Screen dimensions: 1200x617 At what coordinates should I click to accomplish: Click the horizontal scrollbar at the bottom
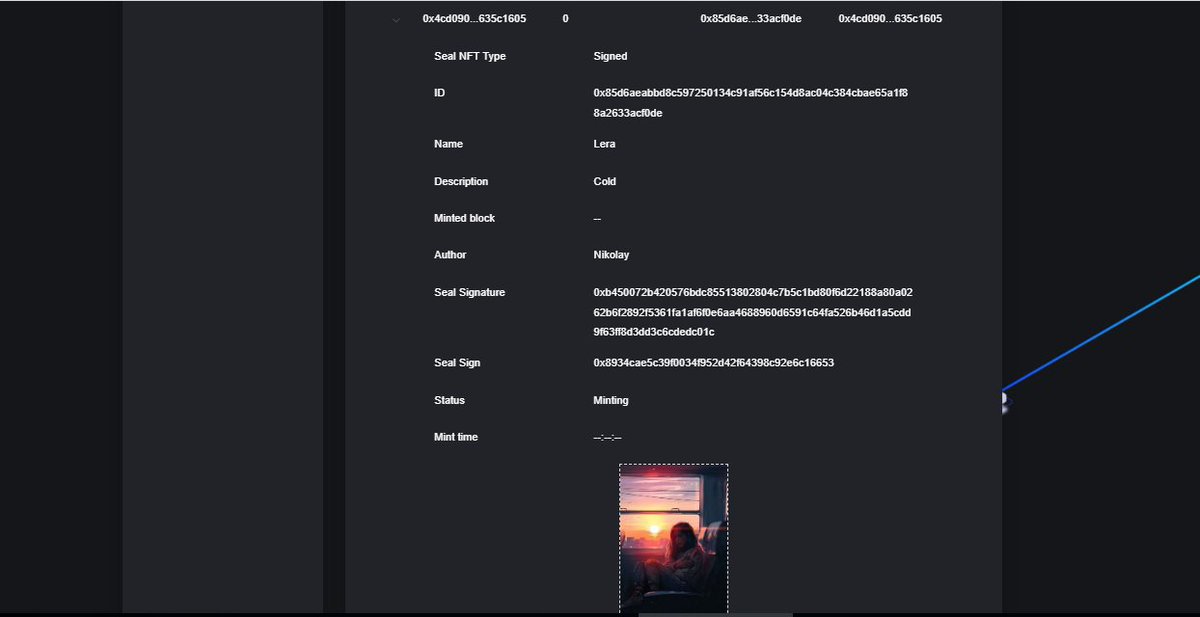(x=715, y=614)
